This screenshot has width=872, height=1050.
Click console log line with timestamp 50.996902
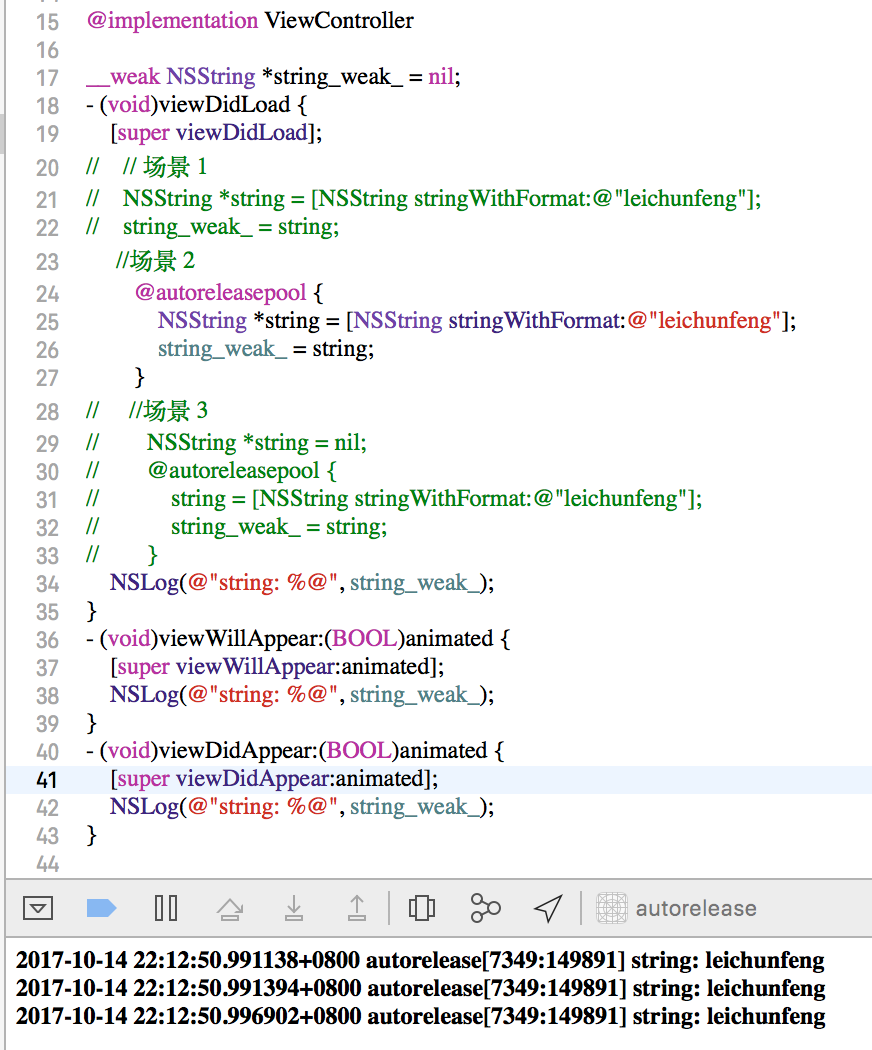[x=421, y=1017]
